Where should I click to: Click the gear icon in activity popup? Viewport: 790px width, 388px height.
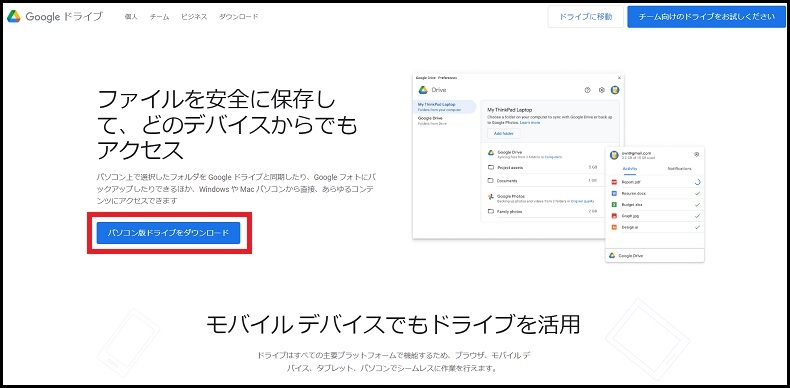coord(696,154)
